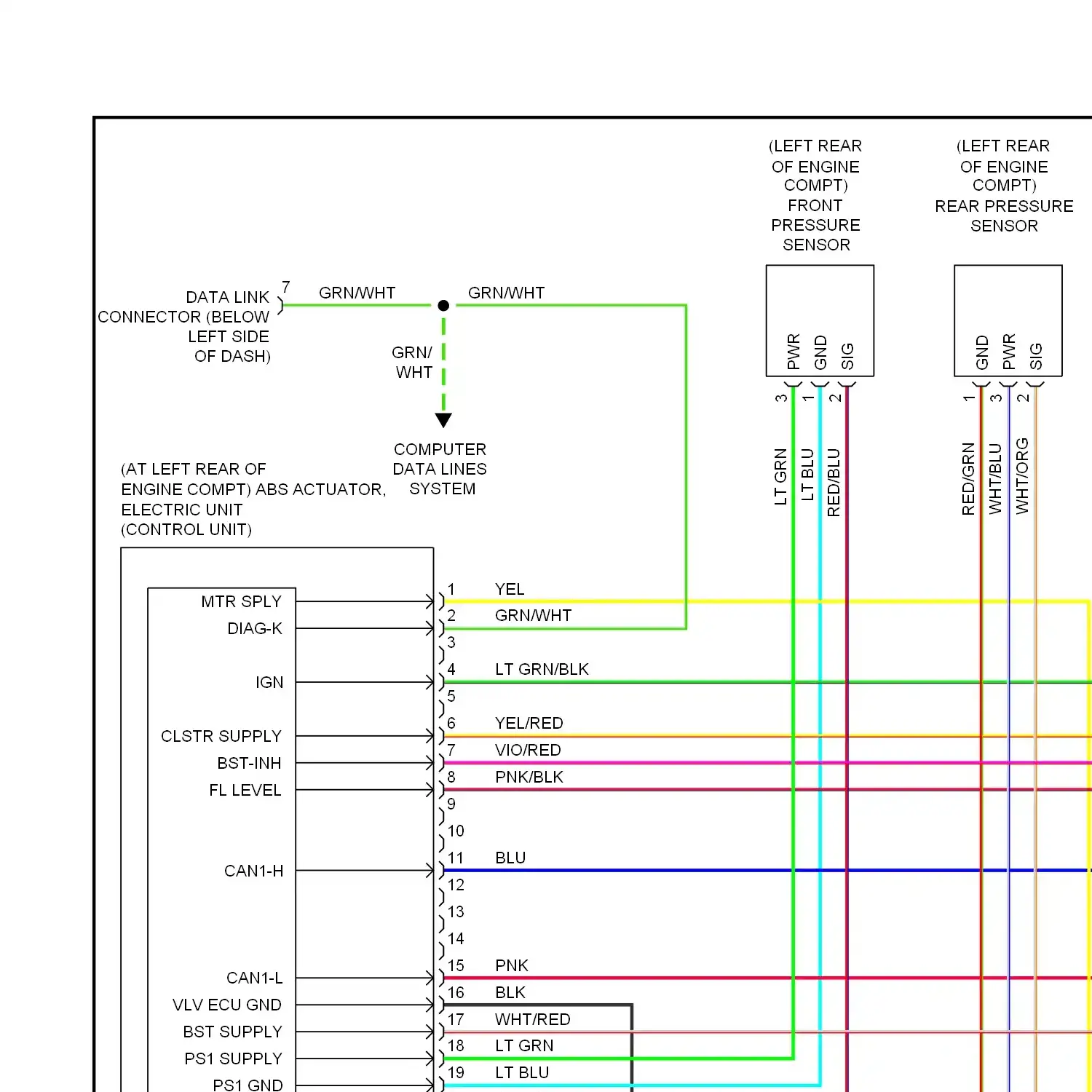Click the PNK/BLK wire label

point(529,777)
